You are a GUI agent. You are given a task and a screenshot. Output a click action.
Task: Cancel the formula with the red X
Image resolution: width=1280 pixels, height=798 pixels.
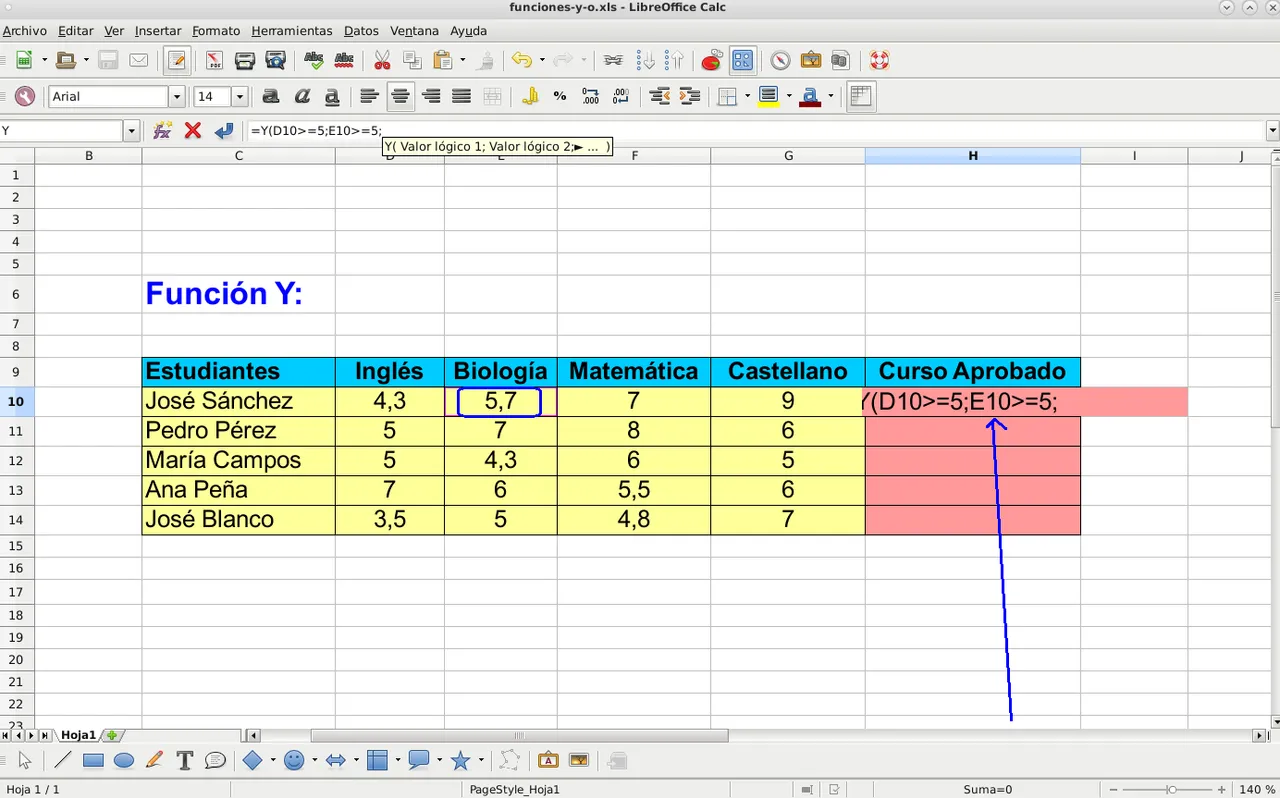point(193,130)
